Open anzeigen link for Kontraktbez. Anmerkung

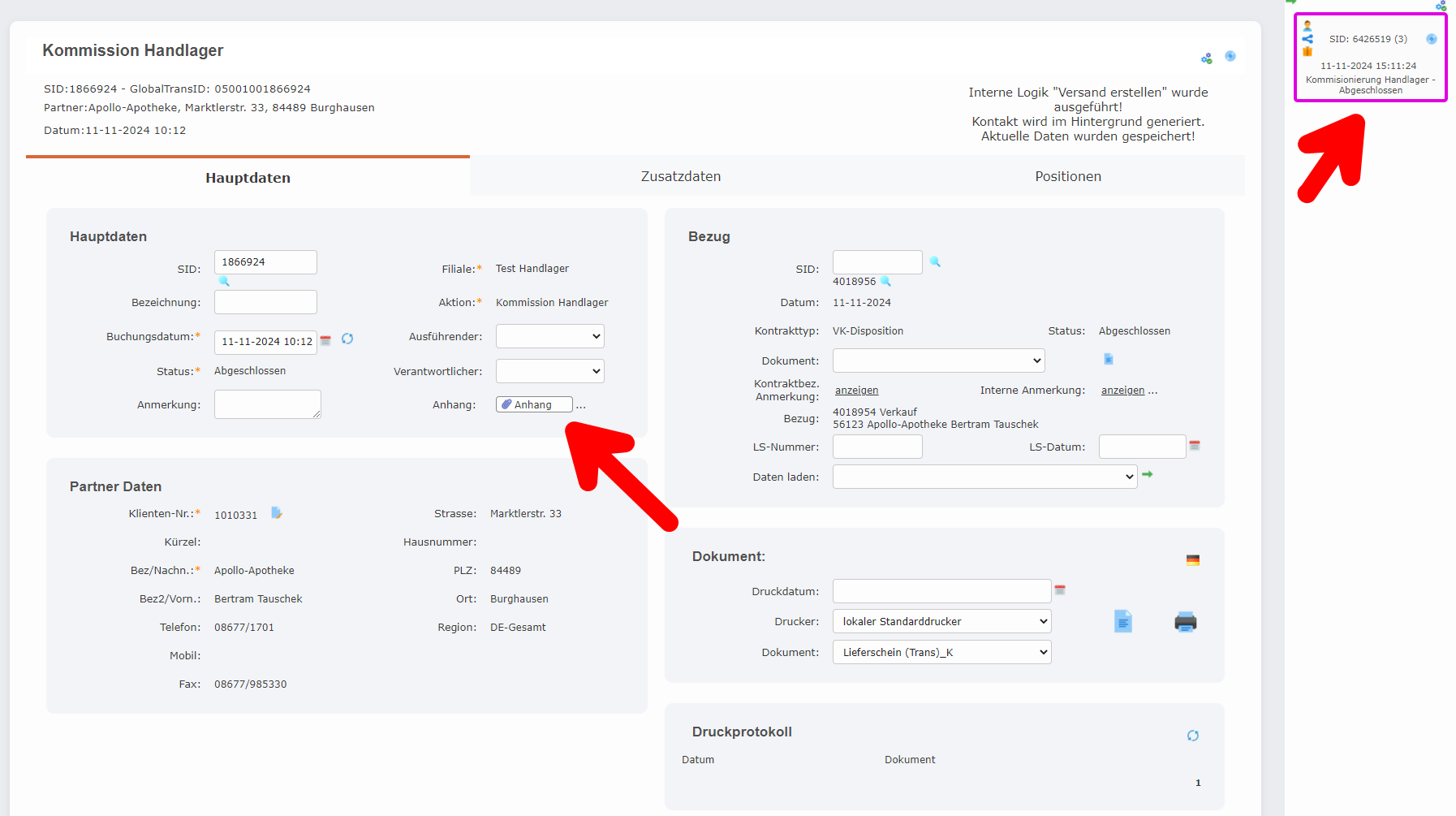click(855, 390)
